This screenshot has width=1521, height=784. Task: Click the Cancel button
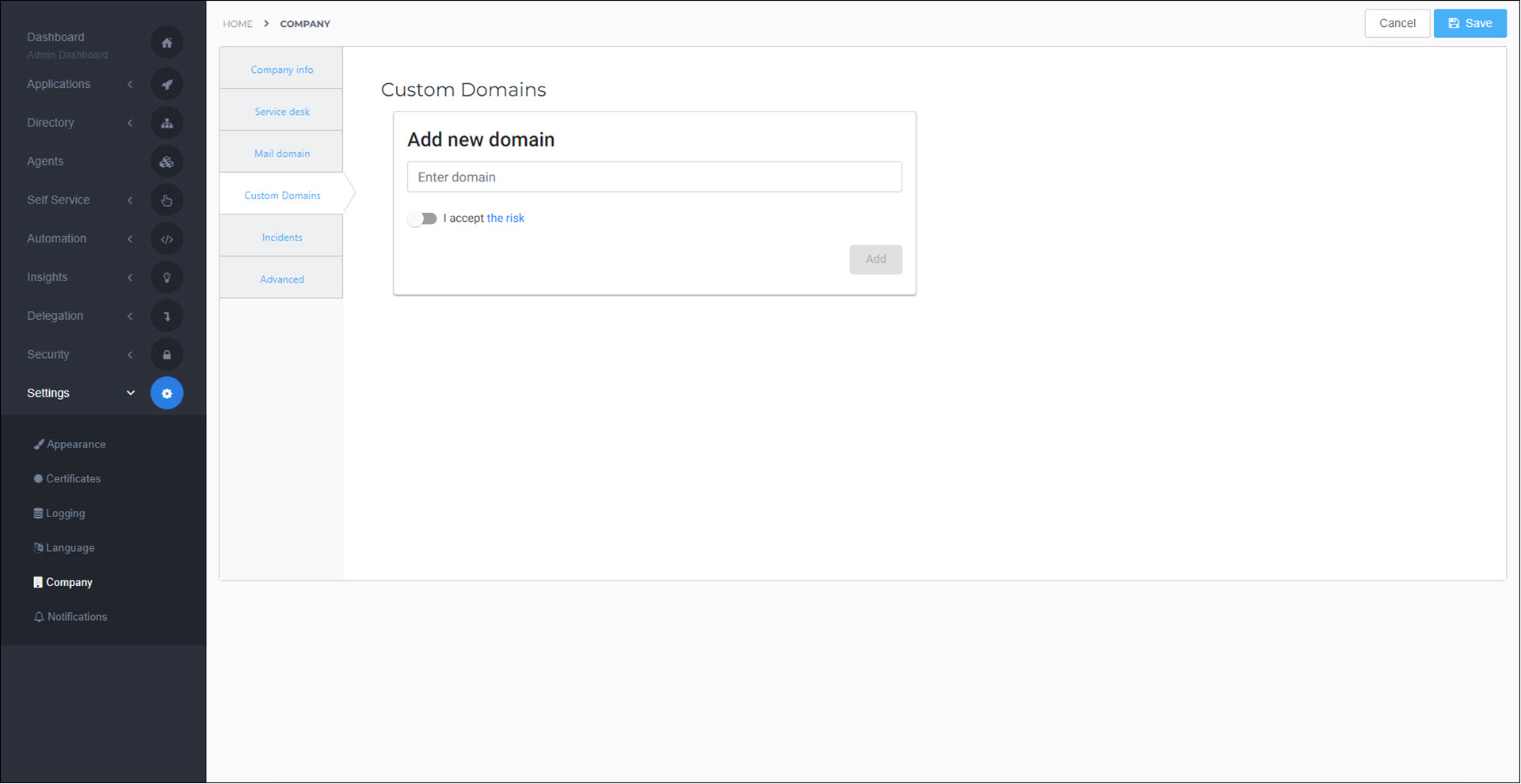click(x=1397, y=23)
